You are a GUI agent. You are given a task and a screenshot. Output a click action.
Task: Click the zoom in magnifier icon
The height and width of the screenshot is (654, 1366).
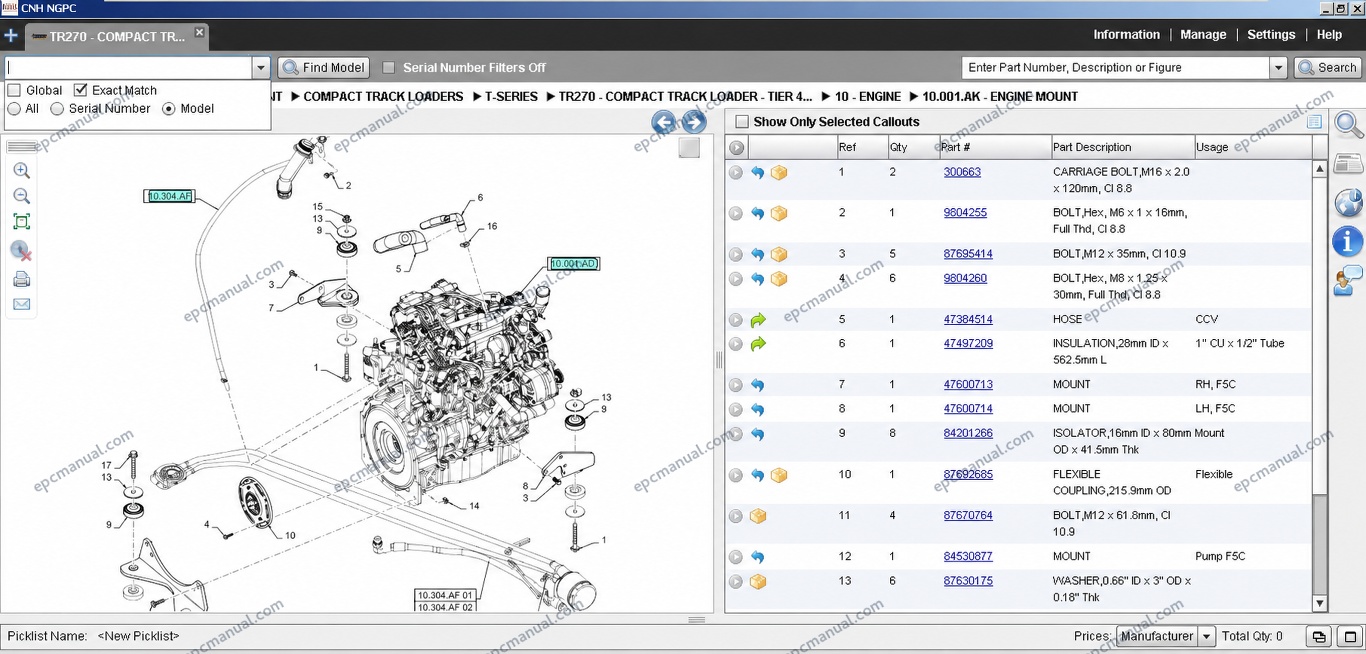click(21, 171)
